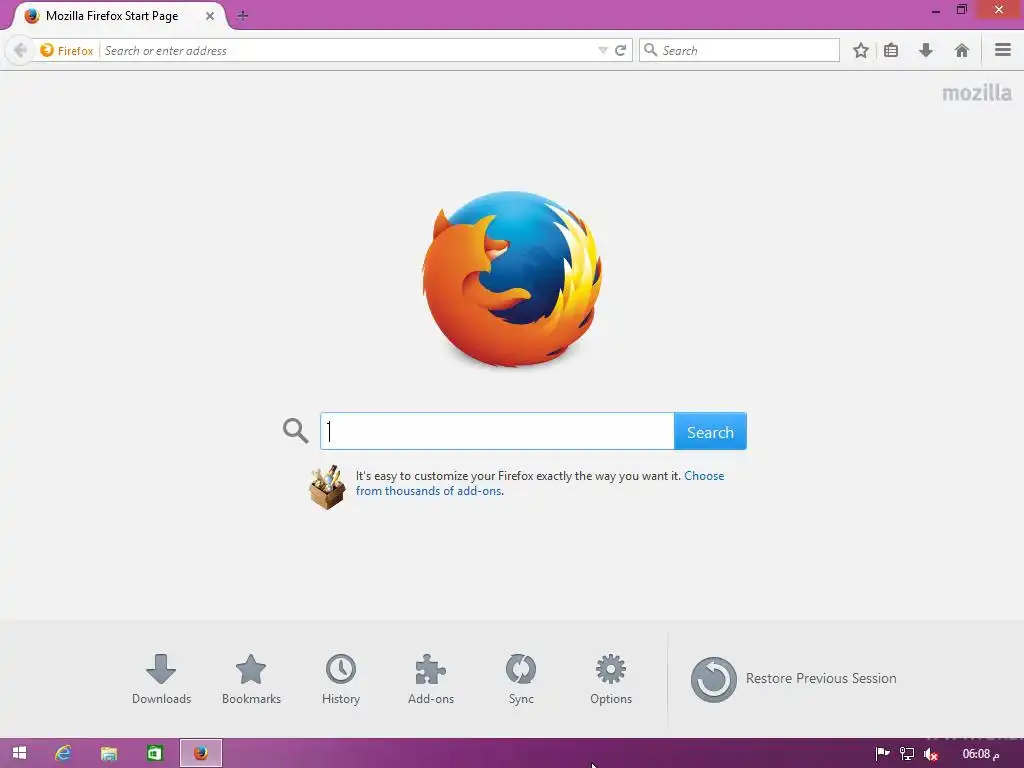Open Add-ons from the start page
The image size is (1024, 768).
pyautogui.click(x=430, y=679)
